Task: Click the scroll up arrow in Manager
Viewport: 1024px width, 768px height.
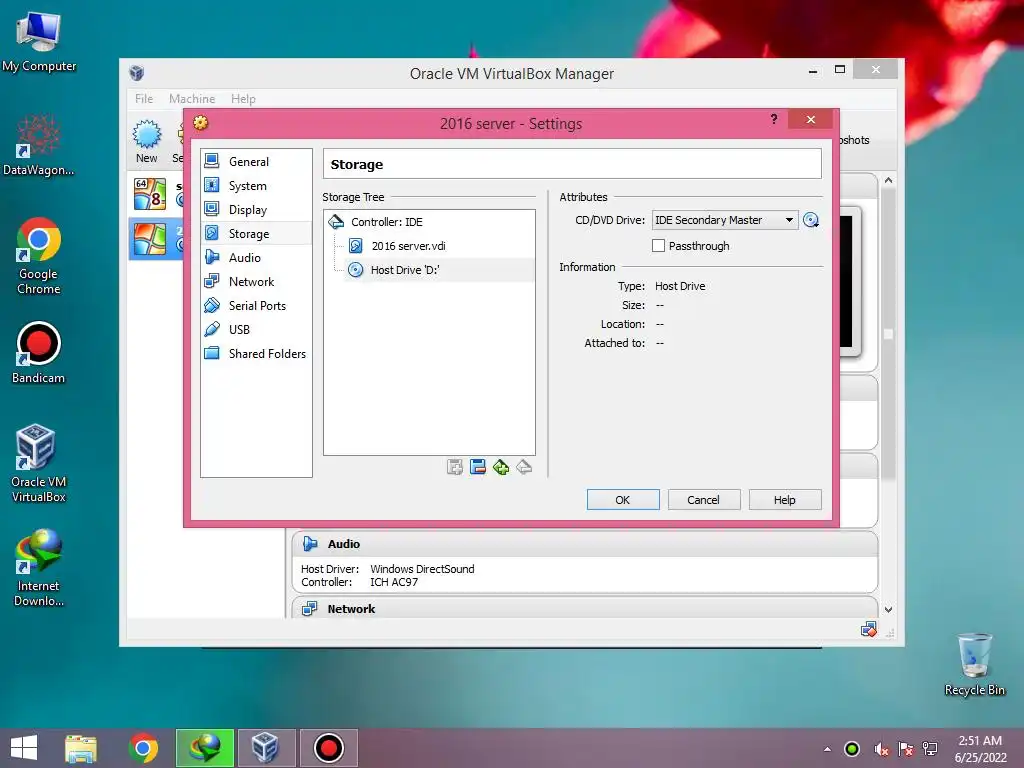Action: point(888,180)
